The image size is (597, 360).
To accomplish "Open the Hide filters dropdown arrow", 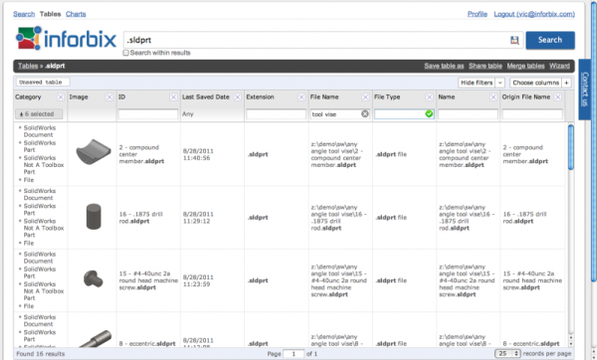I will (500, 83).
